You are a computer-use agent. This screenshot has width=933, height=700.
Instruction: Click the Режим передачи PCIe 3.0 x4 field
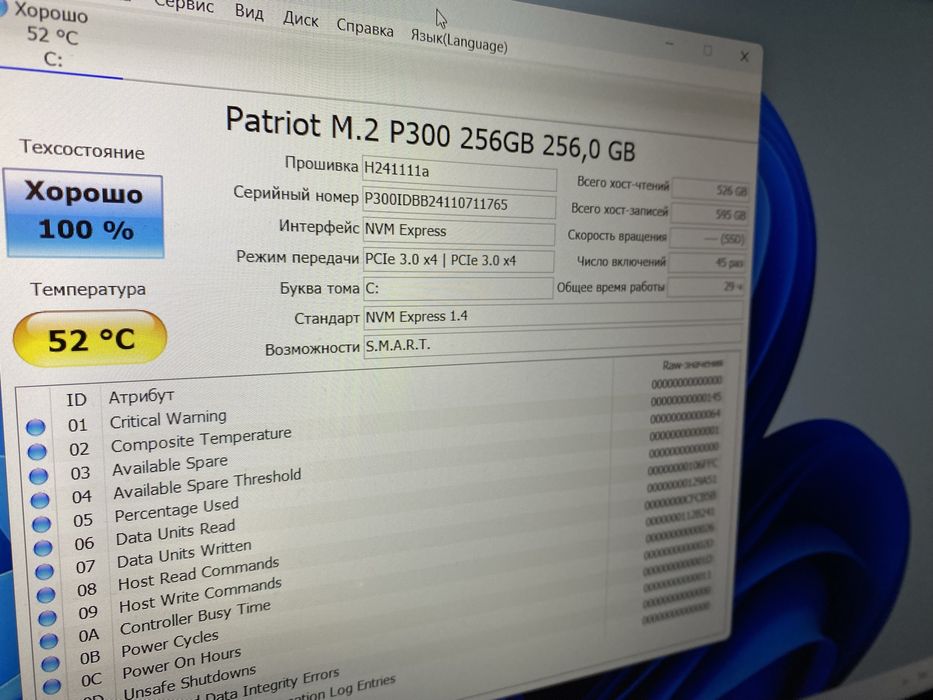click(x=458, y=260)
